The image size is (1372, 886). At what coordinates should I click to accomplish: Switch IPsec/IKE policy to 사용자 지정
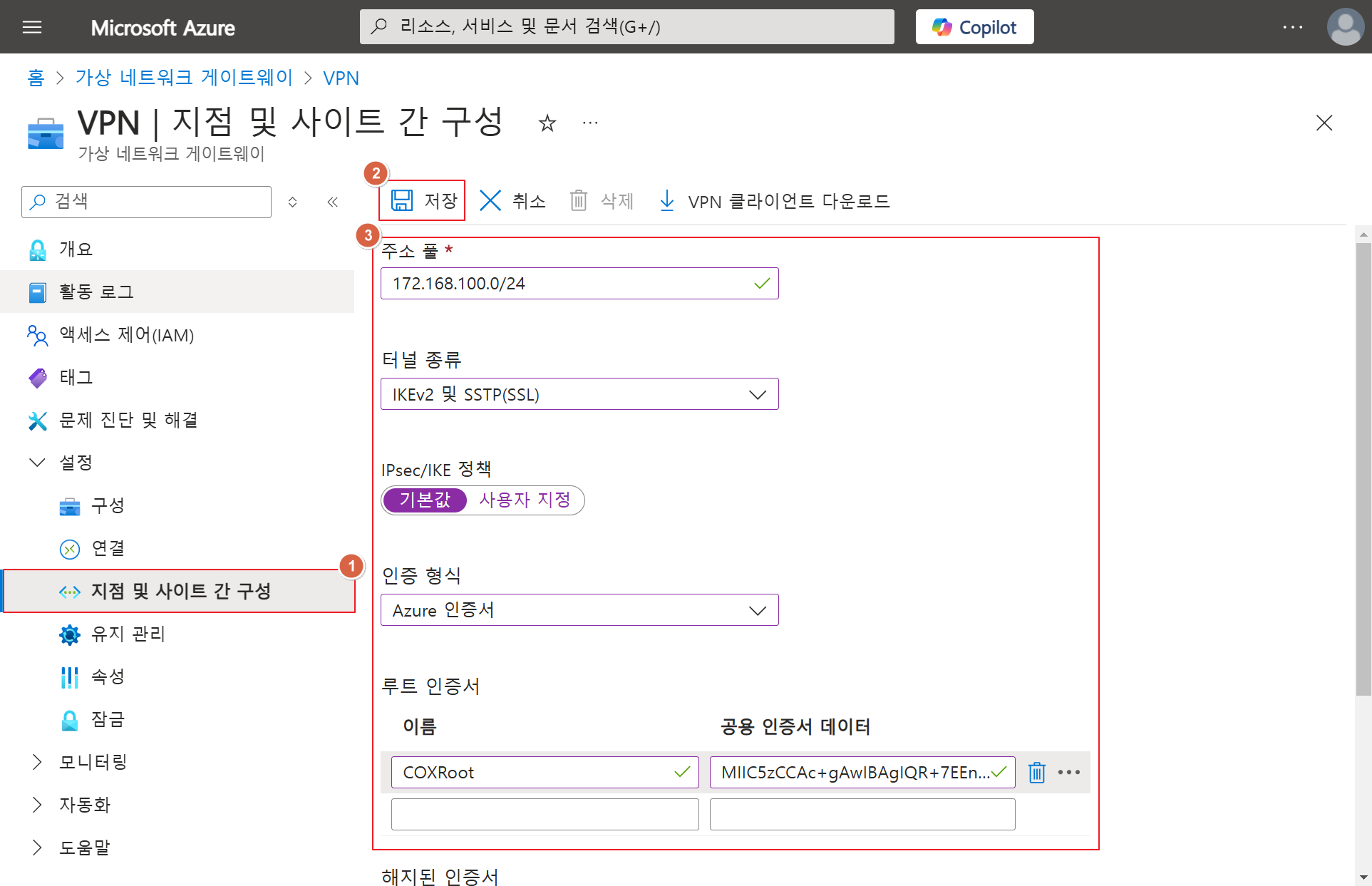coord(525,500)
